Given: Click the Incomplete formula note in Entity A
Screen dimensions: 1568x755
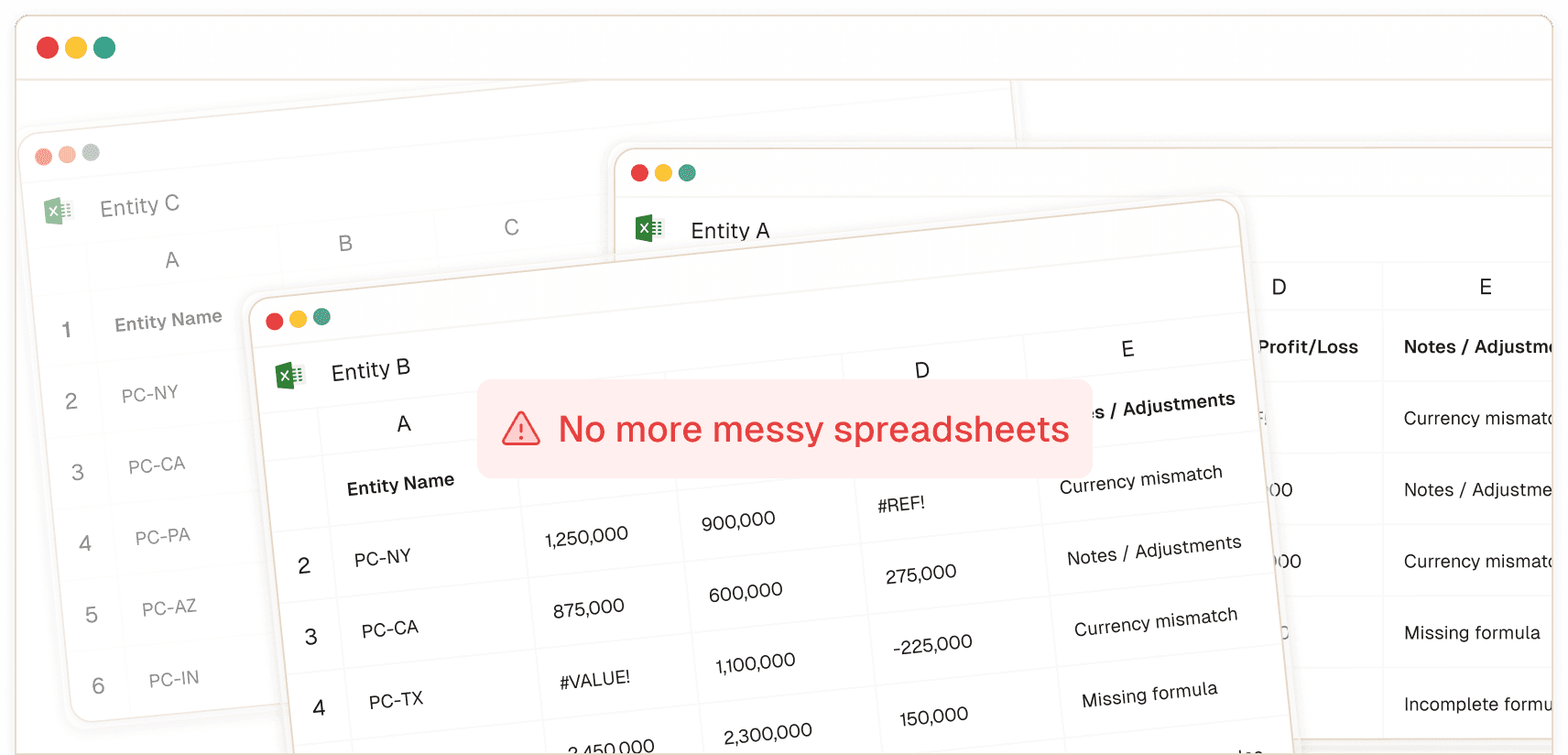Looking at the screenshot, I should coord(1476,705).
